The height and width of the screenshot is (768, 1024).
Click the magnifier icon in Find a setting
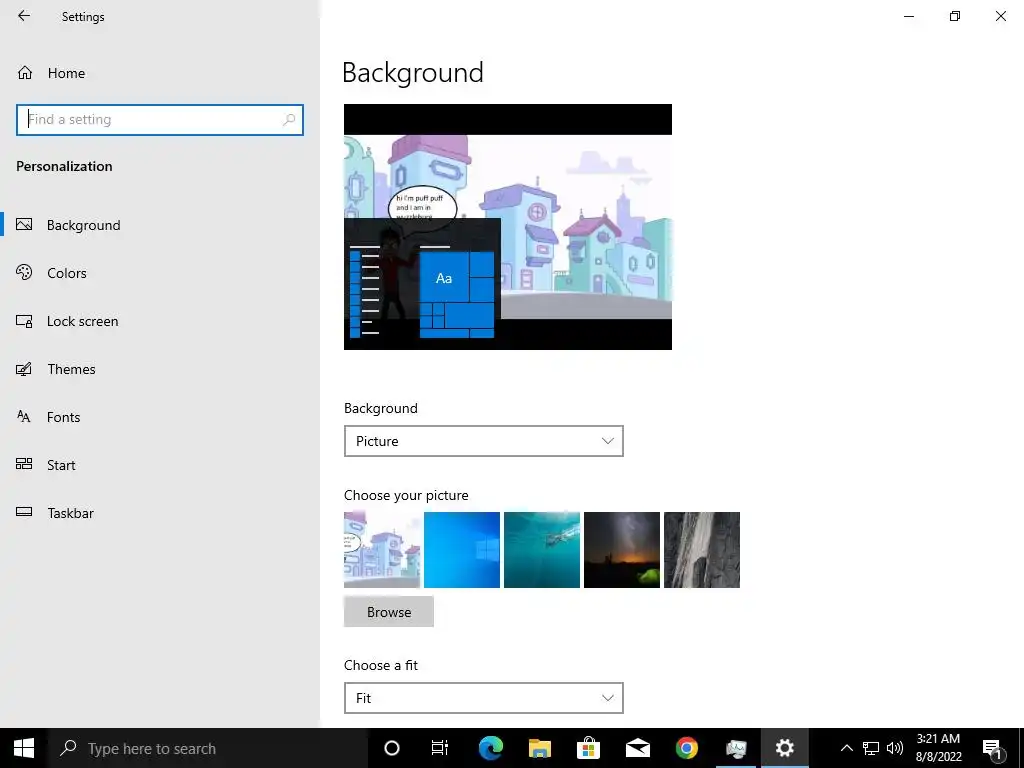(x=289, y=120)
